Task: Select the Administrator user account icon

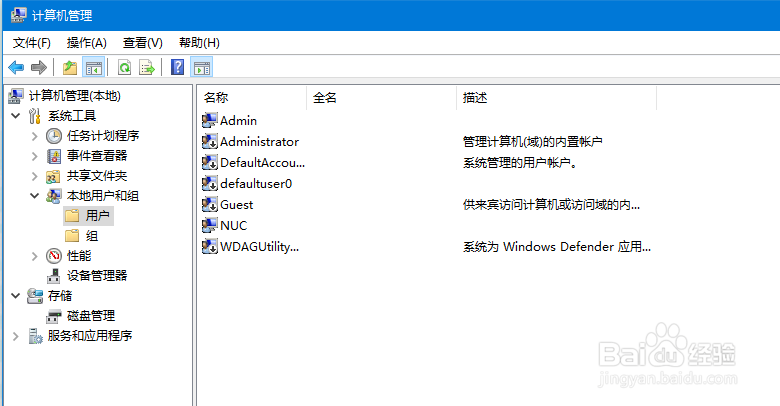Action: click(x=210, y=142)
